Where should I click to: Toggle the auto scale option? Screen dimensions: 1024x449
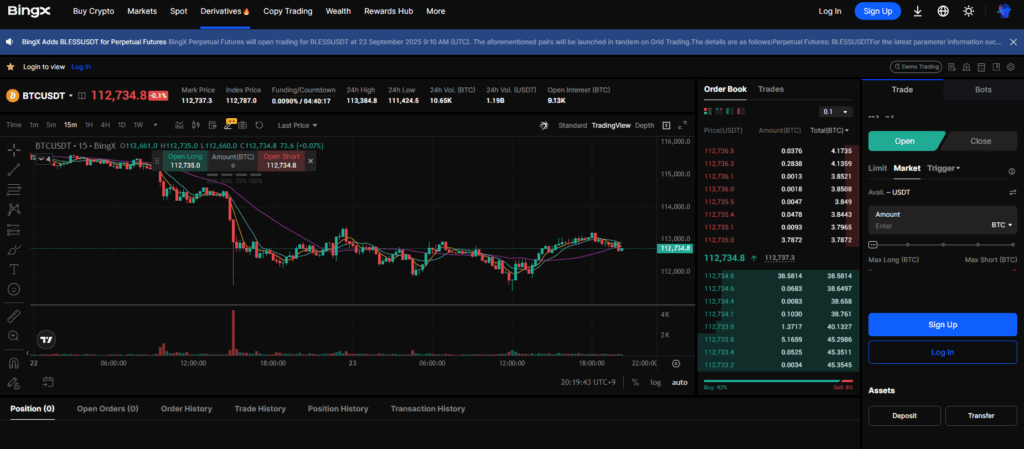pyautogui.click(x=679, y=382)
